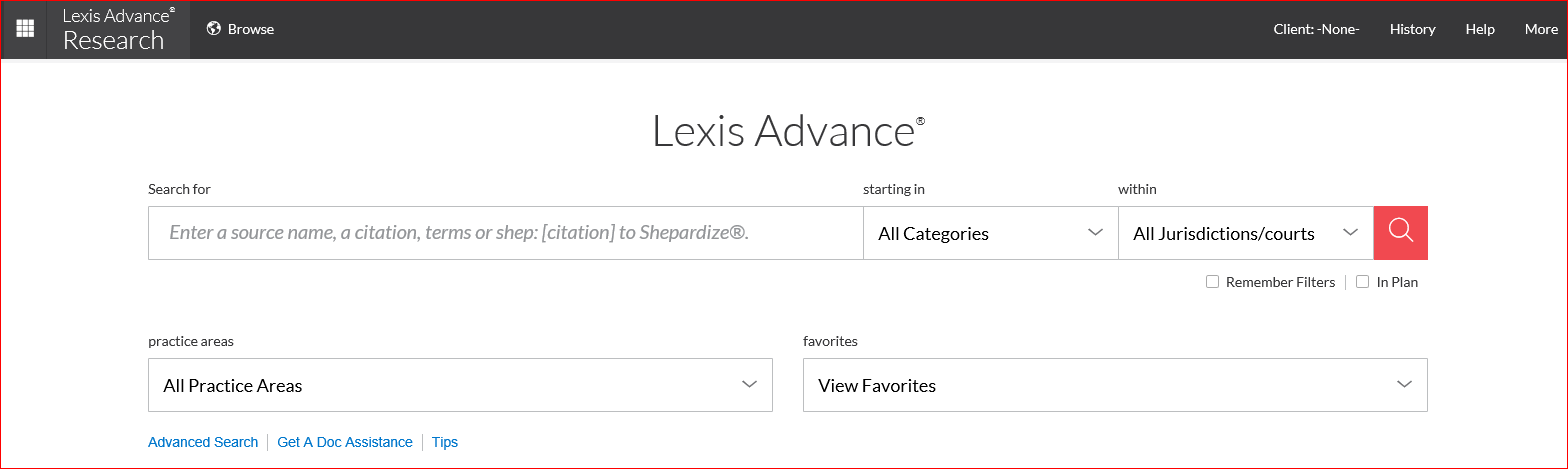
Task: Expand the All Categories chevron arrow
Action: (1094, 233)
